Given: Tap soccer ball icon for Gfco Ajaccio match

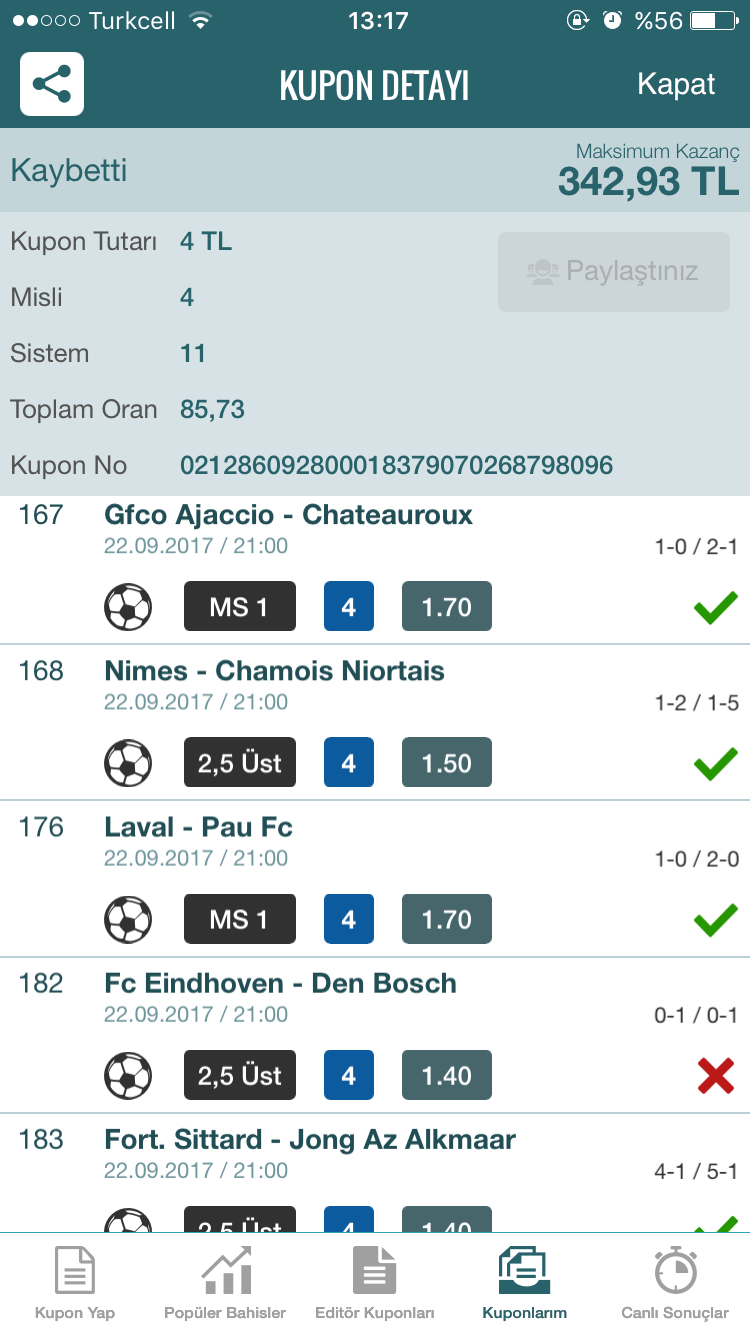Looking at the screenshot, I should [x=128, y=607].
